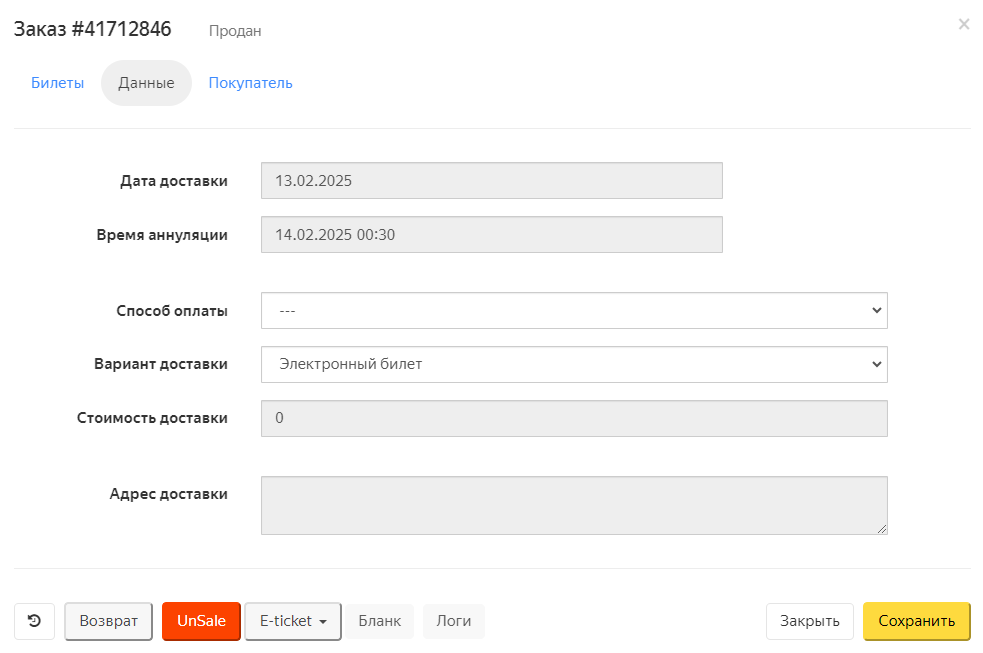Open the Покупатель tab
This screenshot has height=653, width=983.
click(x=250, y=83)
